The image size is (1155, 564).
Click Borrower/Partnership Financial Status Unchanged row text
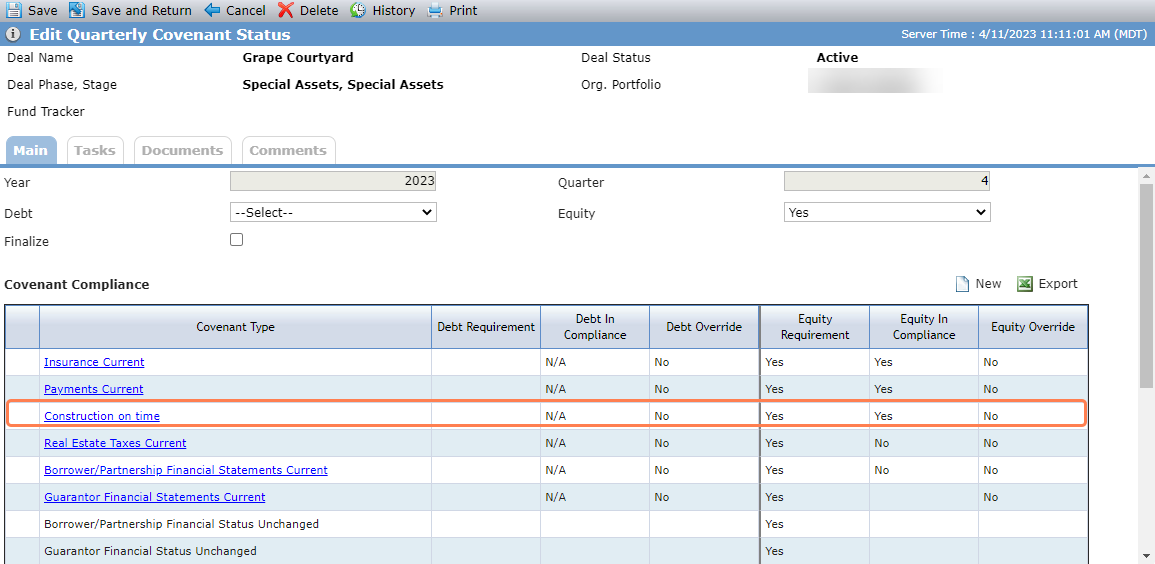[x=181, y=524]
